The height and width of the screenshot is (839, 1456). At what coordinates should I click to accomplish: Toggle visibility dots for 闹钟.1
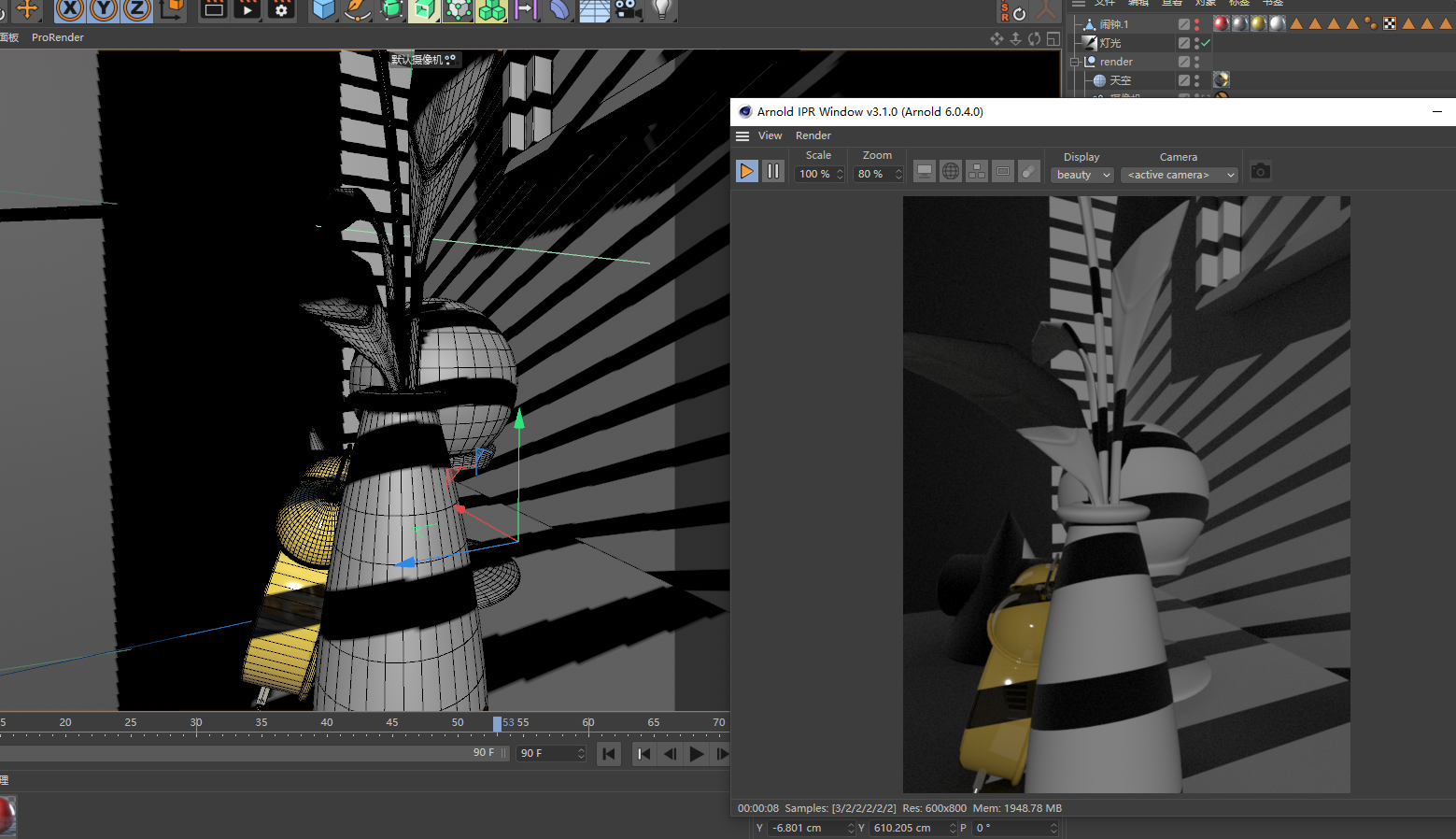pyautogui.click(x=1196, y=24)
